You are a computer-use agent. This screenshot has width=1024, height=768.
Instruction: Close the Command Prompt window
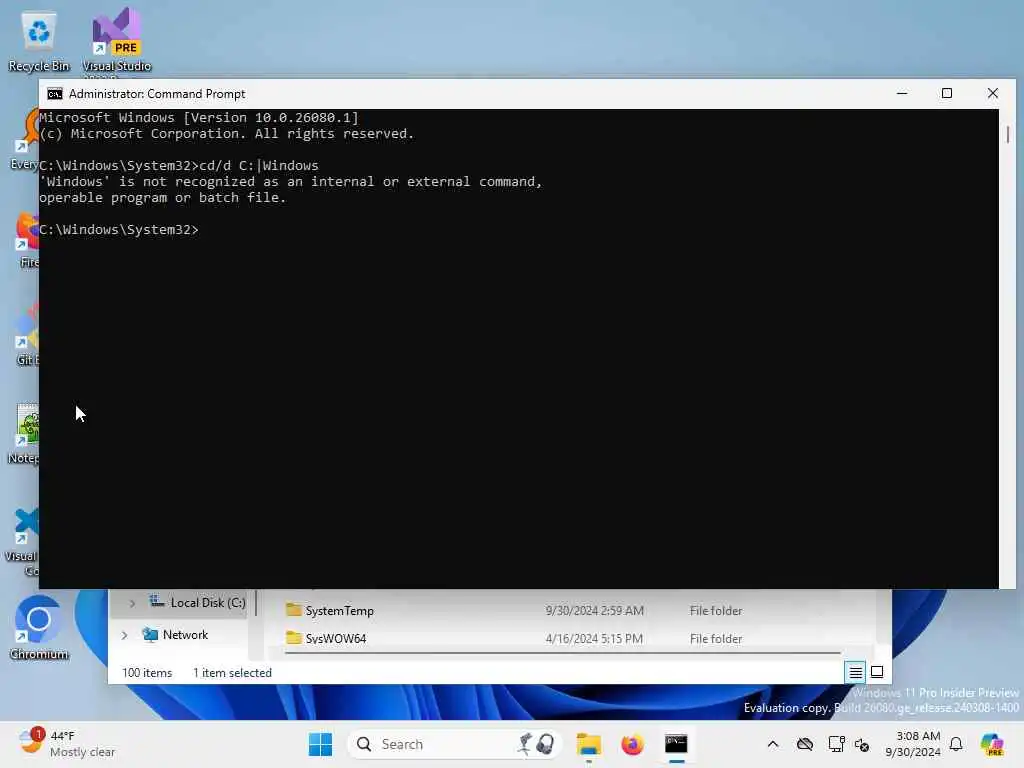pos(993,93)
